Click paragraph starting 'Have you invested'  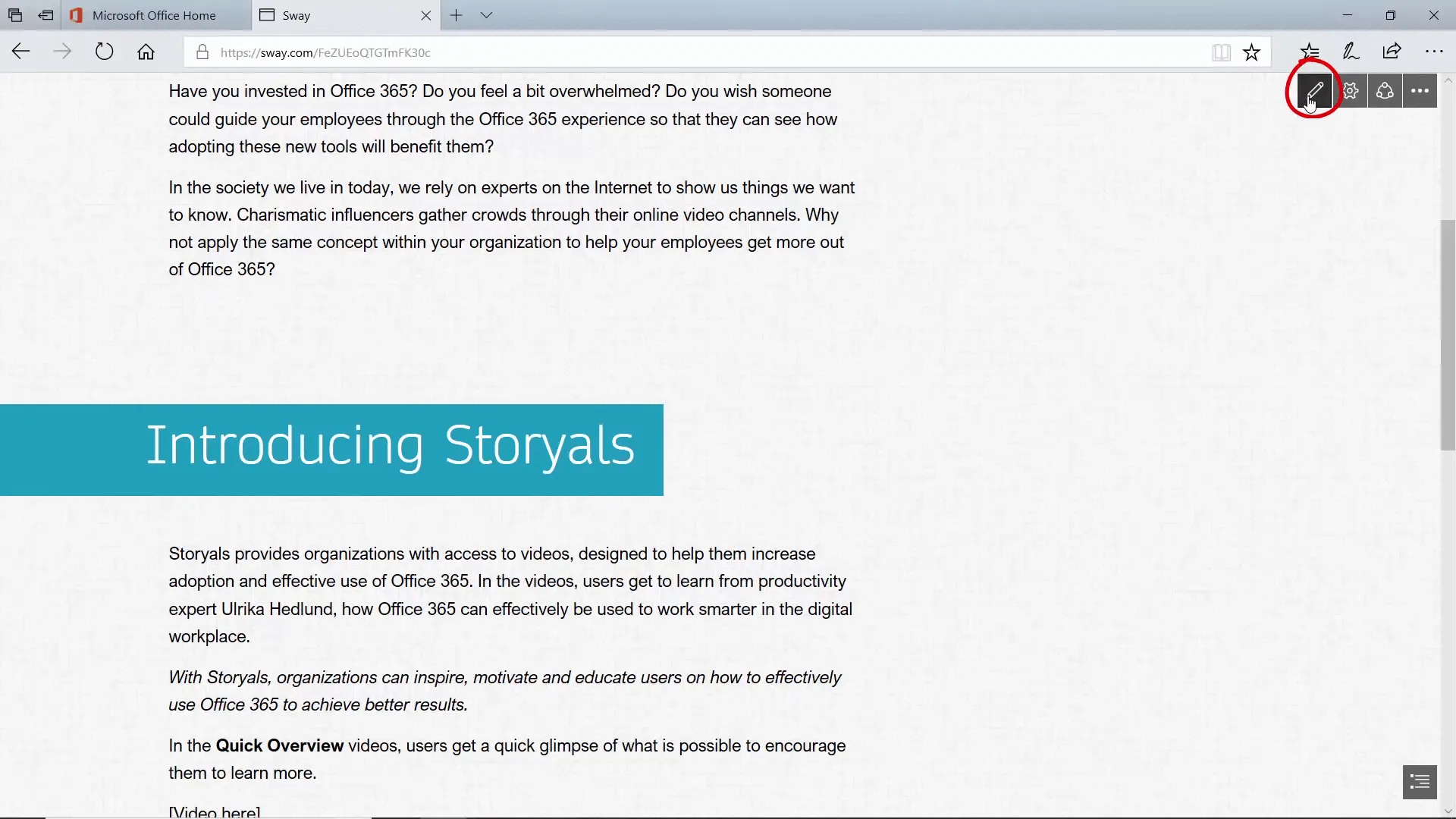click(503, 119)
